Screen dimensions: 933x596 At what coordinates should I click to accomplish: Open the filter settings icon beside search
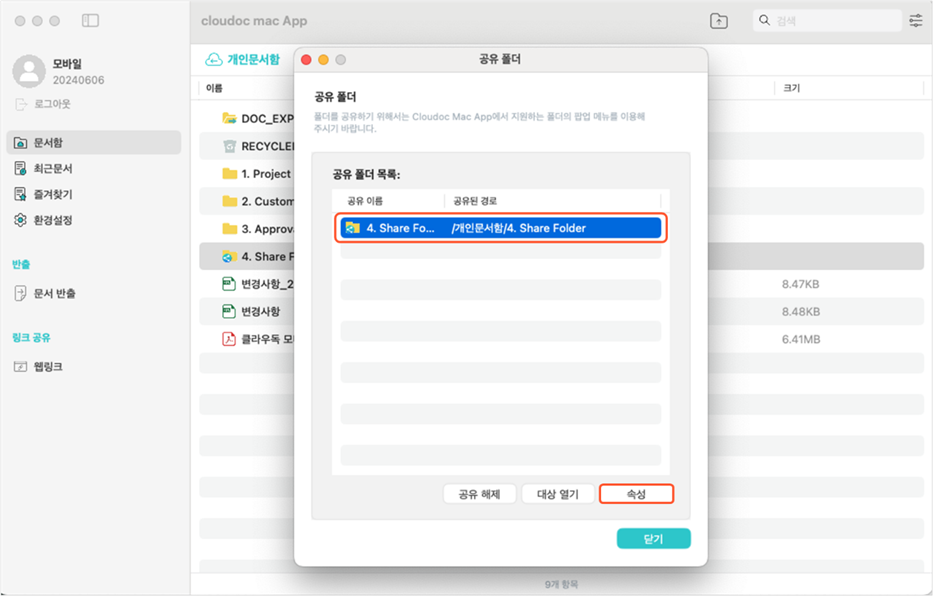click(916, 21)
